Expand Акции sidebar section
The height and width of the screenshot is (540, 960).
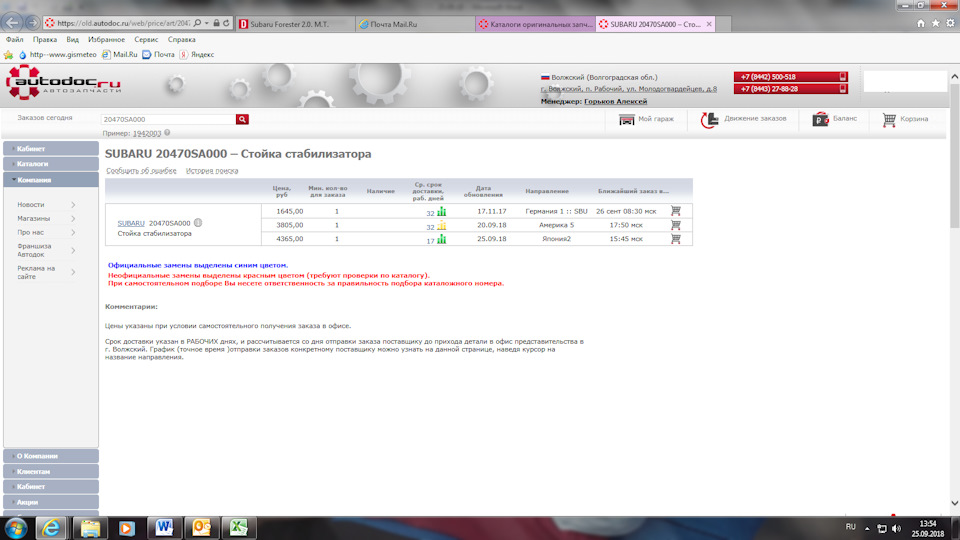[51, 502]
